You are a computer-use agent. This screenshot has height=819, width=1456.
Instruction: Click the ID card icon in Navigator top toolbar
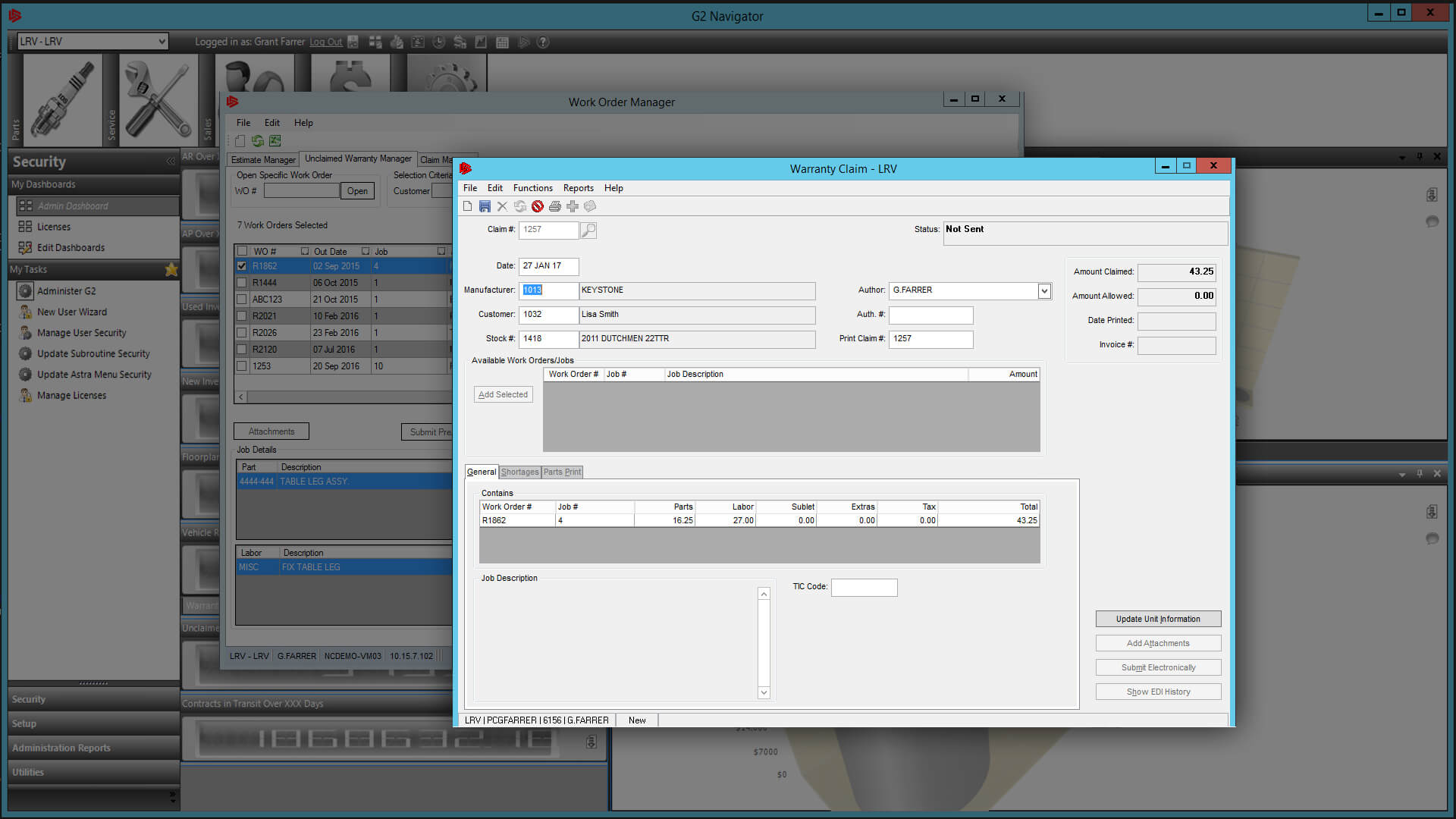coord(418,42)
